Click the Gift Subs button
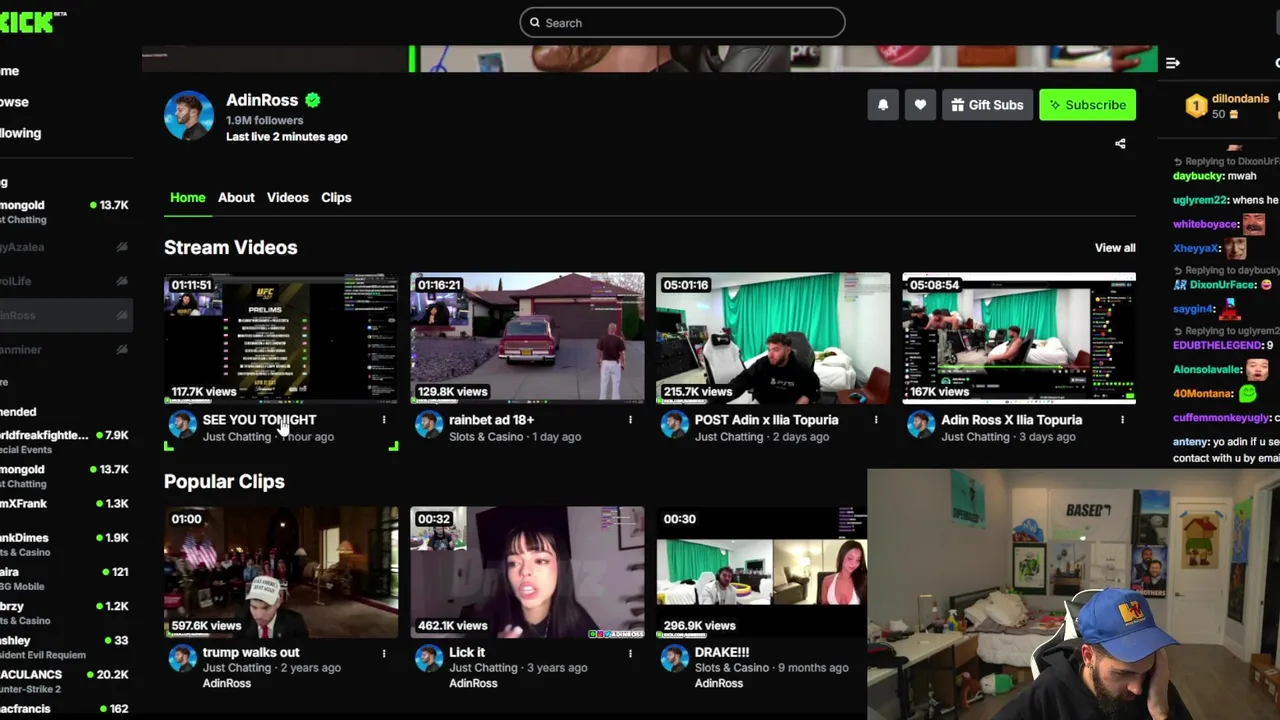Screen dimensions: 1280x720 pos(987,105)
